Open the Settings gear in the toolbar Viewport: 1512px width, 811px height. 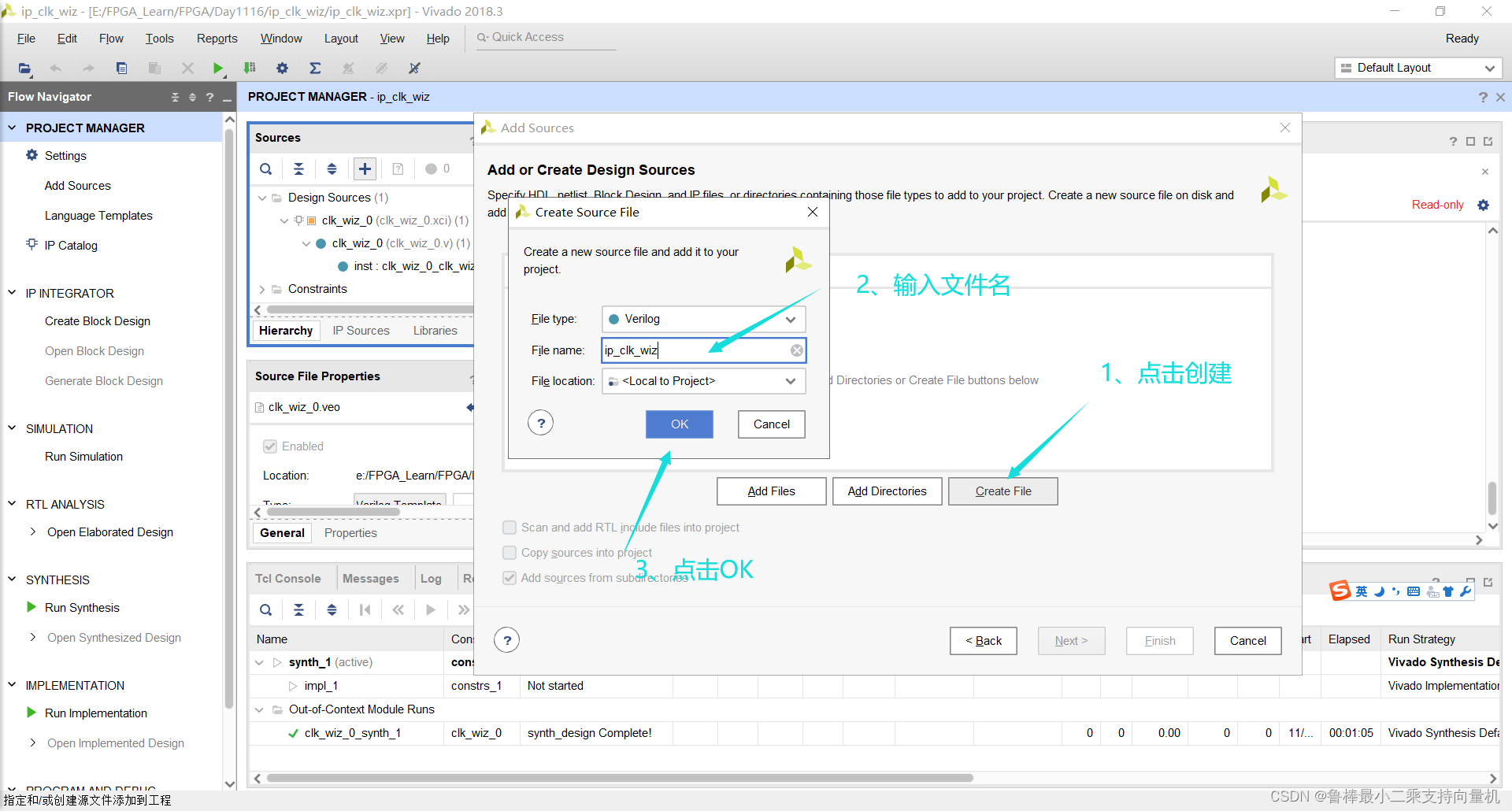(282, 69)
